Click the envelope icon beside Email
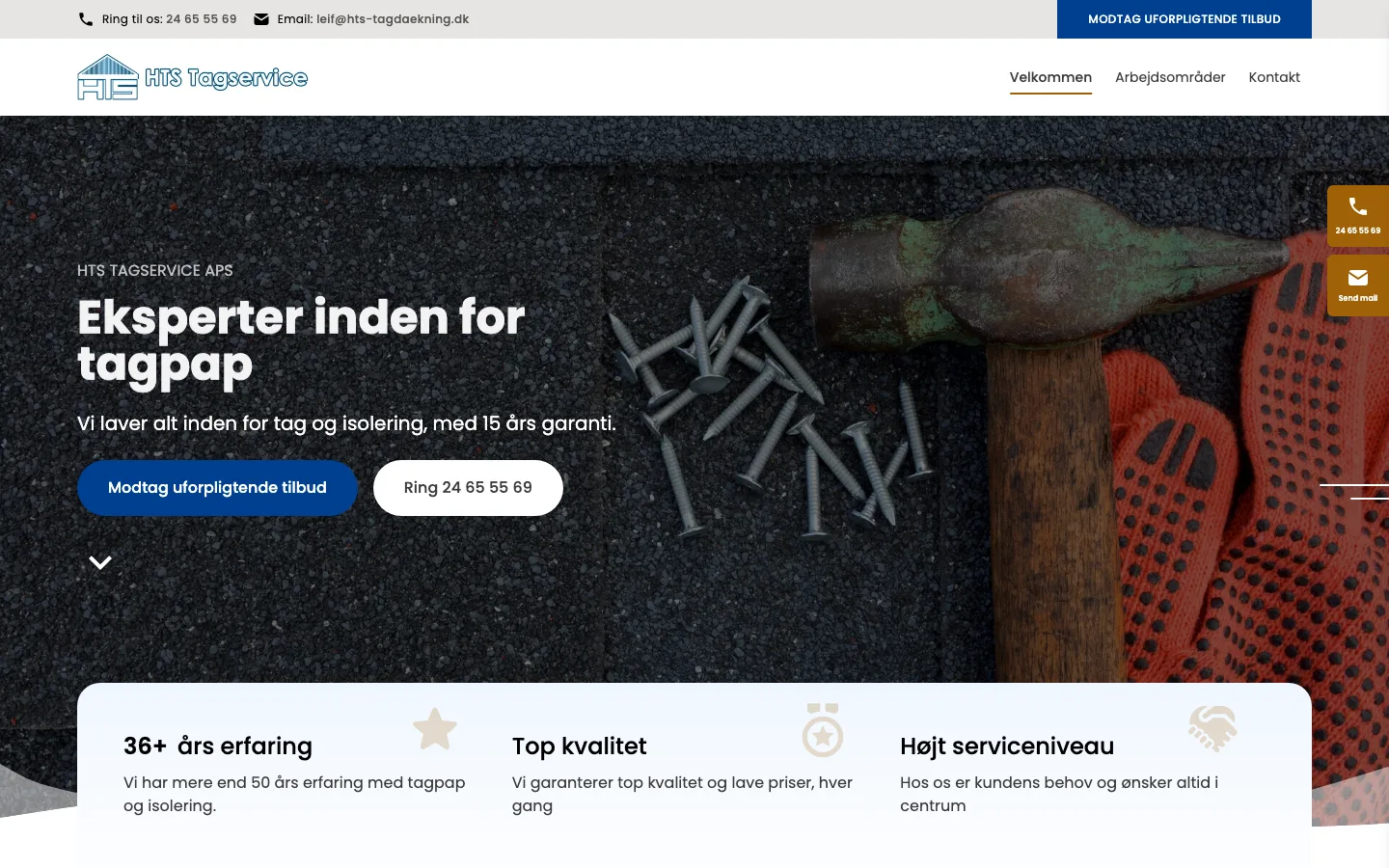This screenshot has height=868, width=1389. point(261,19)
